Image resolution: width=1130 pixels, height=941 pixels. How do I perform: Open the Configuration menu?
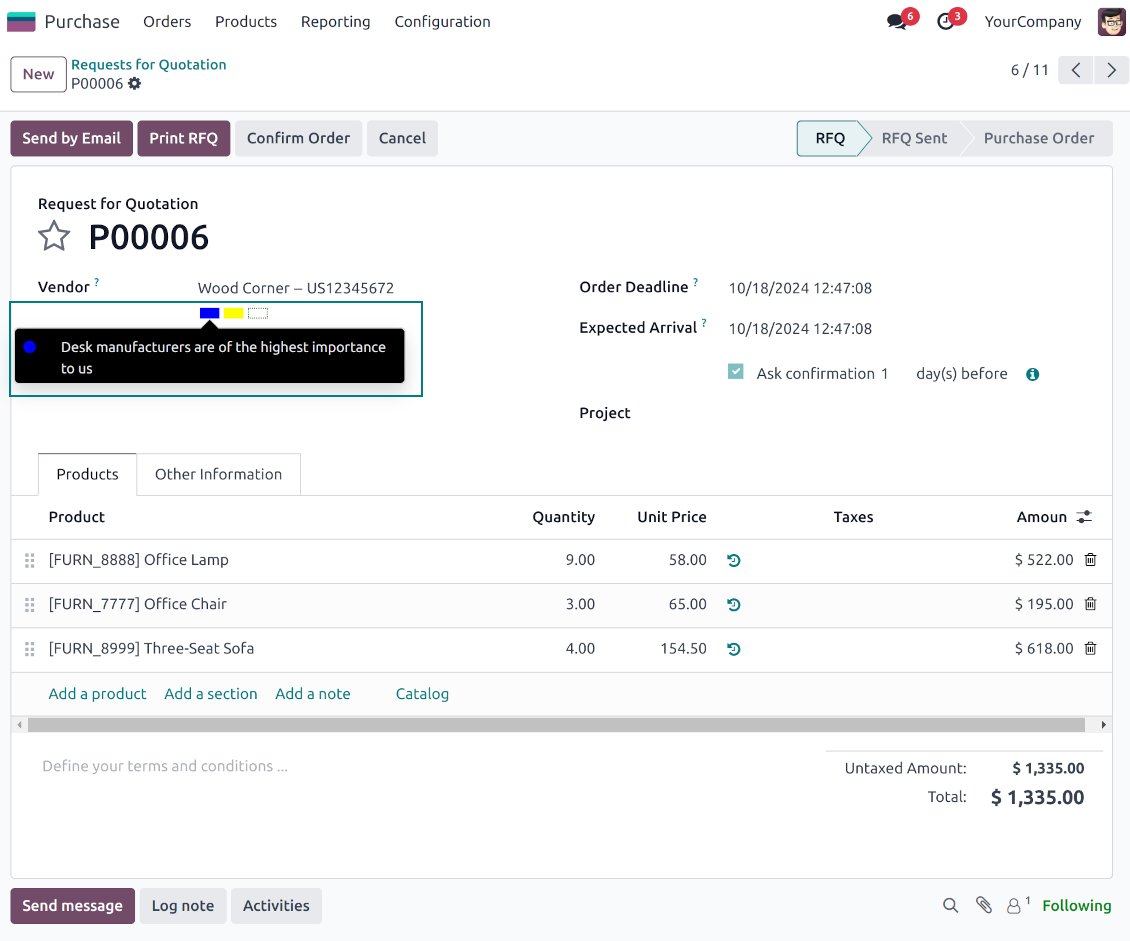point(442,22)
